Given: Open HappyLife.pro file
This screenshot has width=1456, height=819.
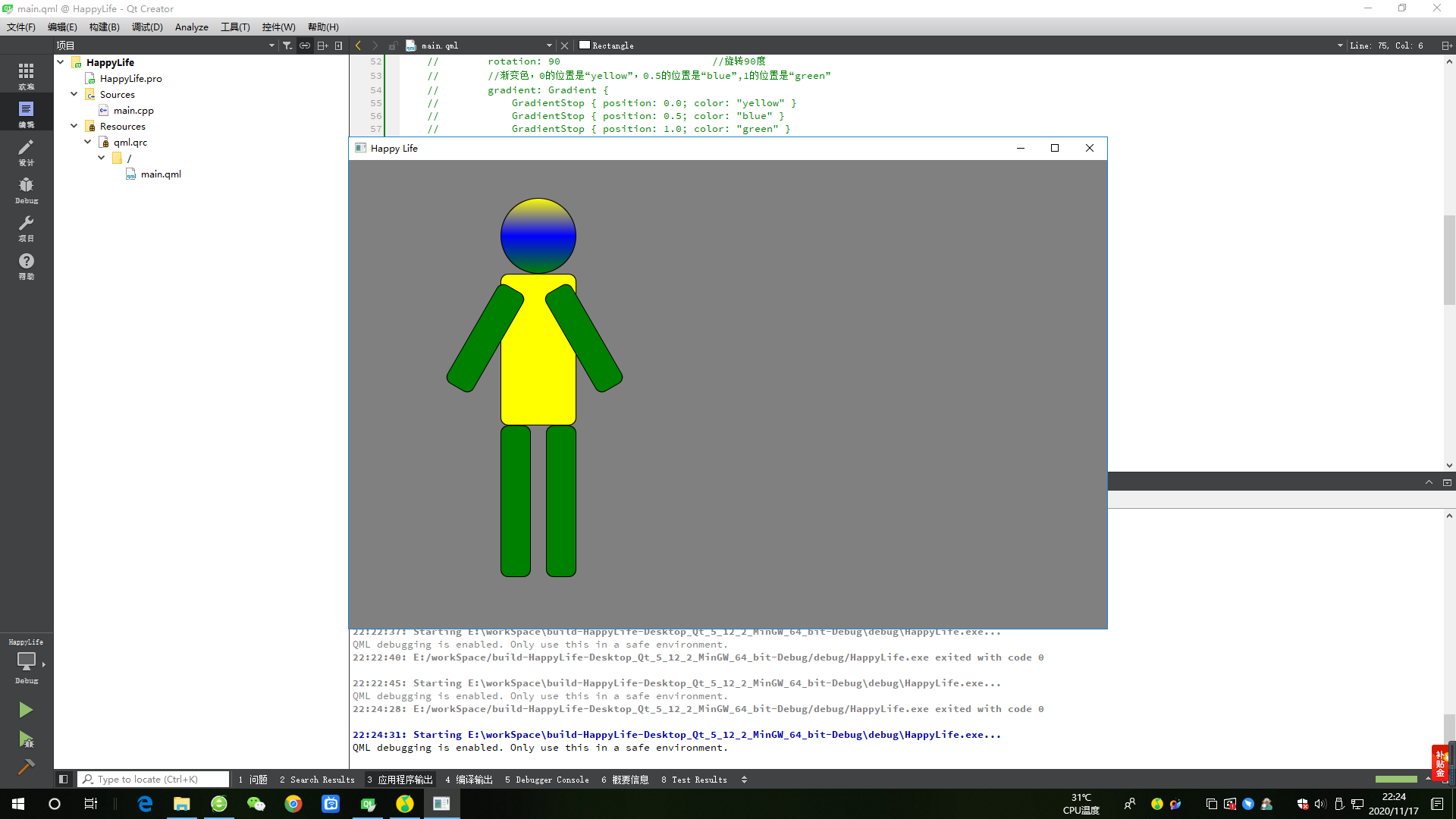Looking at the screenshot, I should click(x=130, y=79).
